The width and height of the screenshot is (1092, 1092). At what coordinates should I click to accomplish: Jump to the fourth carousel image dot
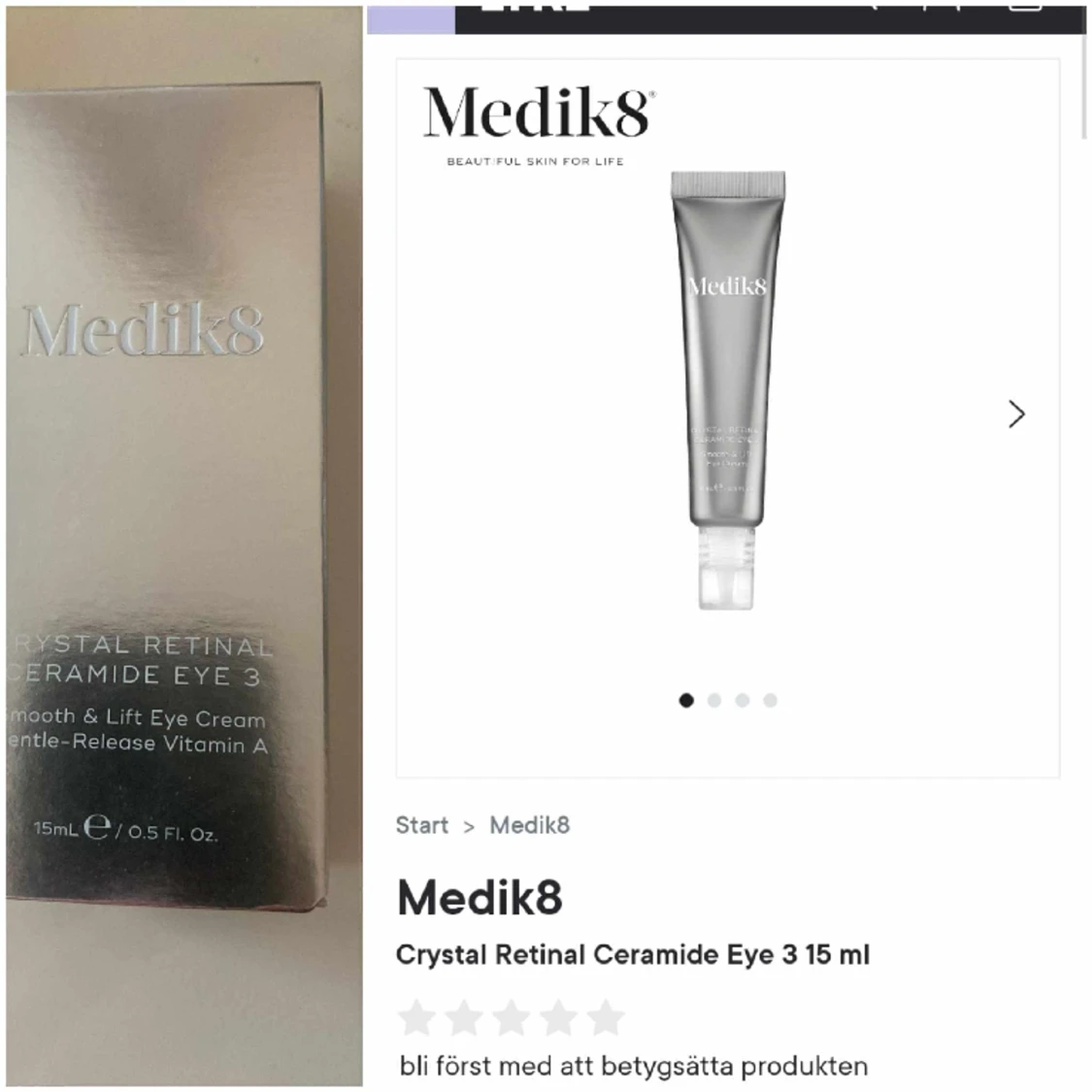(x=770, y=700)
